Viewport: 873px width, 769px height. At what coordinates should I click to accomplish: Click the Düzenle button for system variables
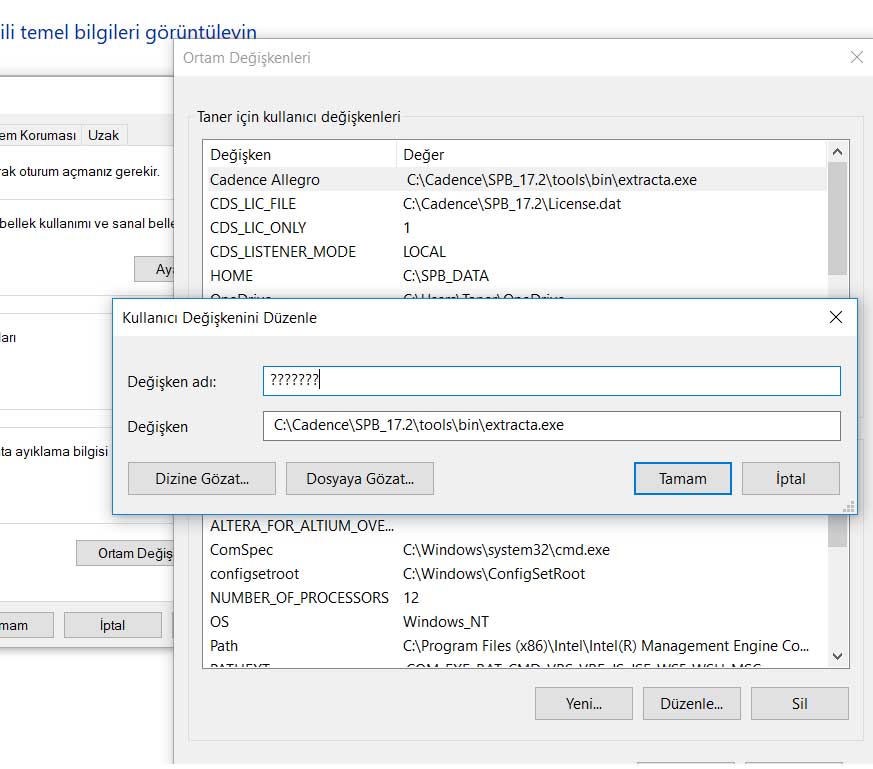point(691,703)
